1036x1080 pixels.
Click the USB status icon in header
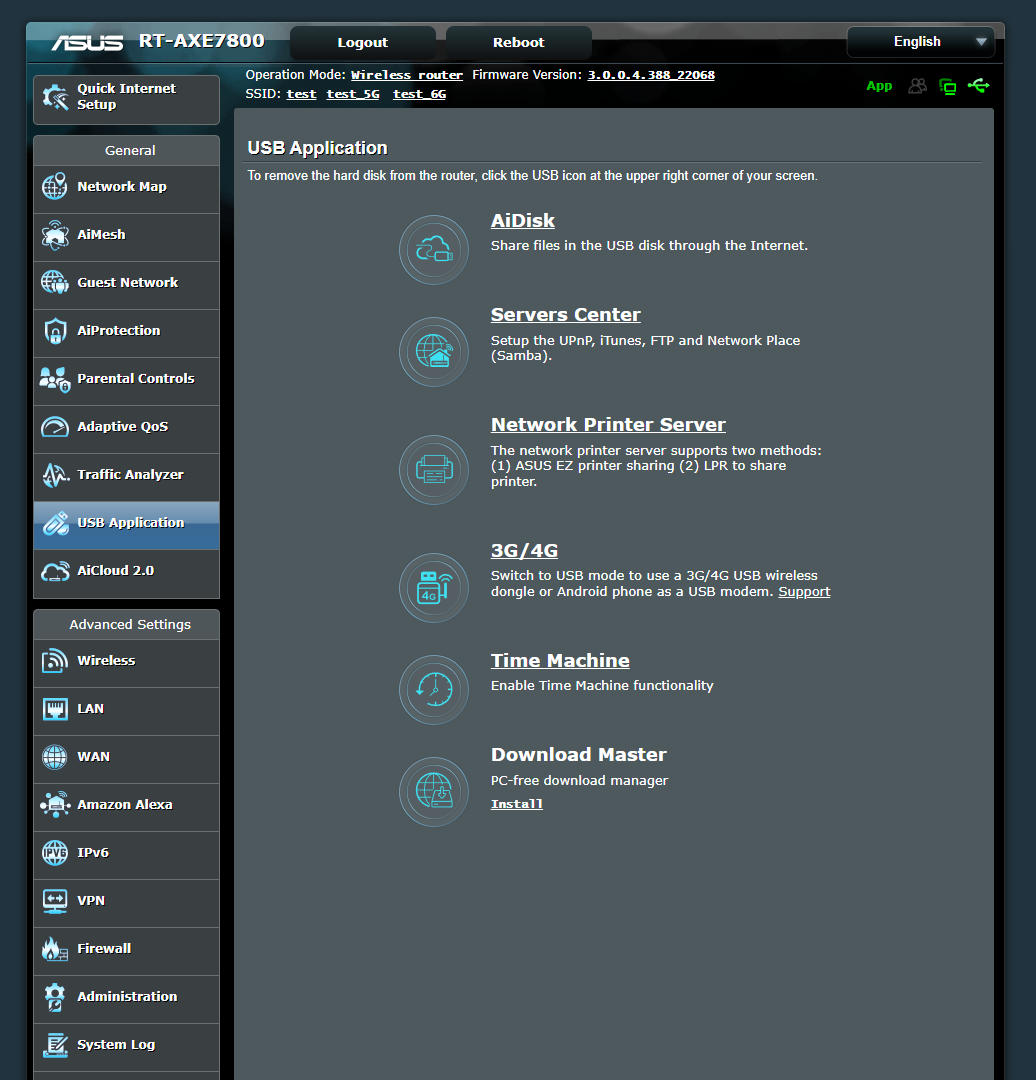978,85
